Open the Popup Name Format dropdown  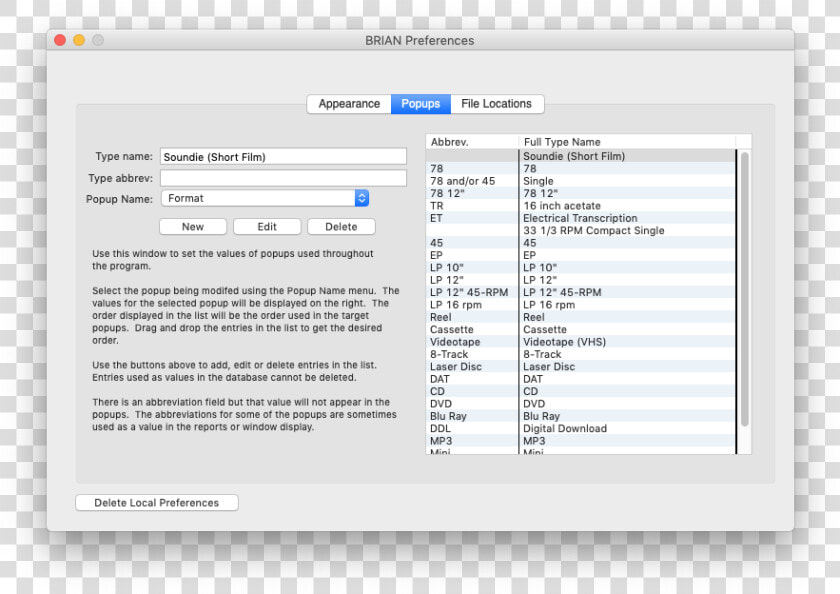click(x=265, y=198)
